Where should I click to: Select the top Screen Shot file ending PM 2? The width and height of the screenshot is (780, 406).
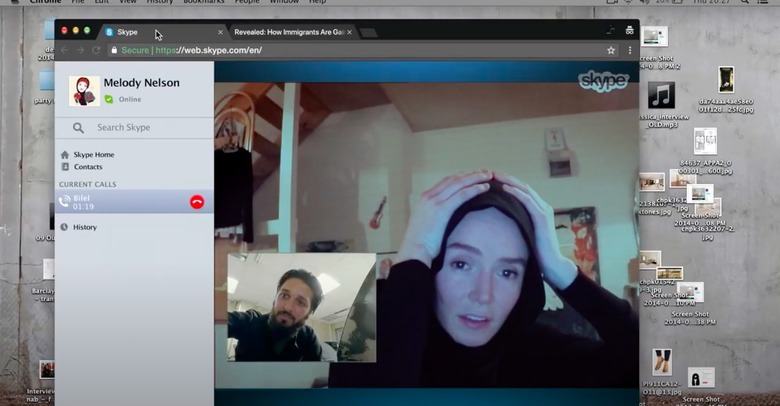tap(654, 37)
